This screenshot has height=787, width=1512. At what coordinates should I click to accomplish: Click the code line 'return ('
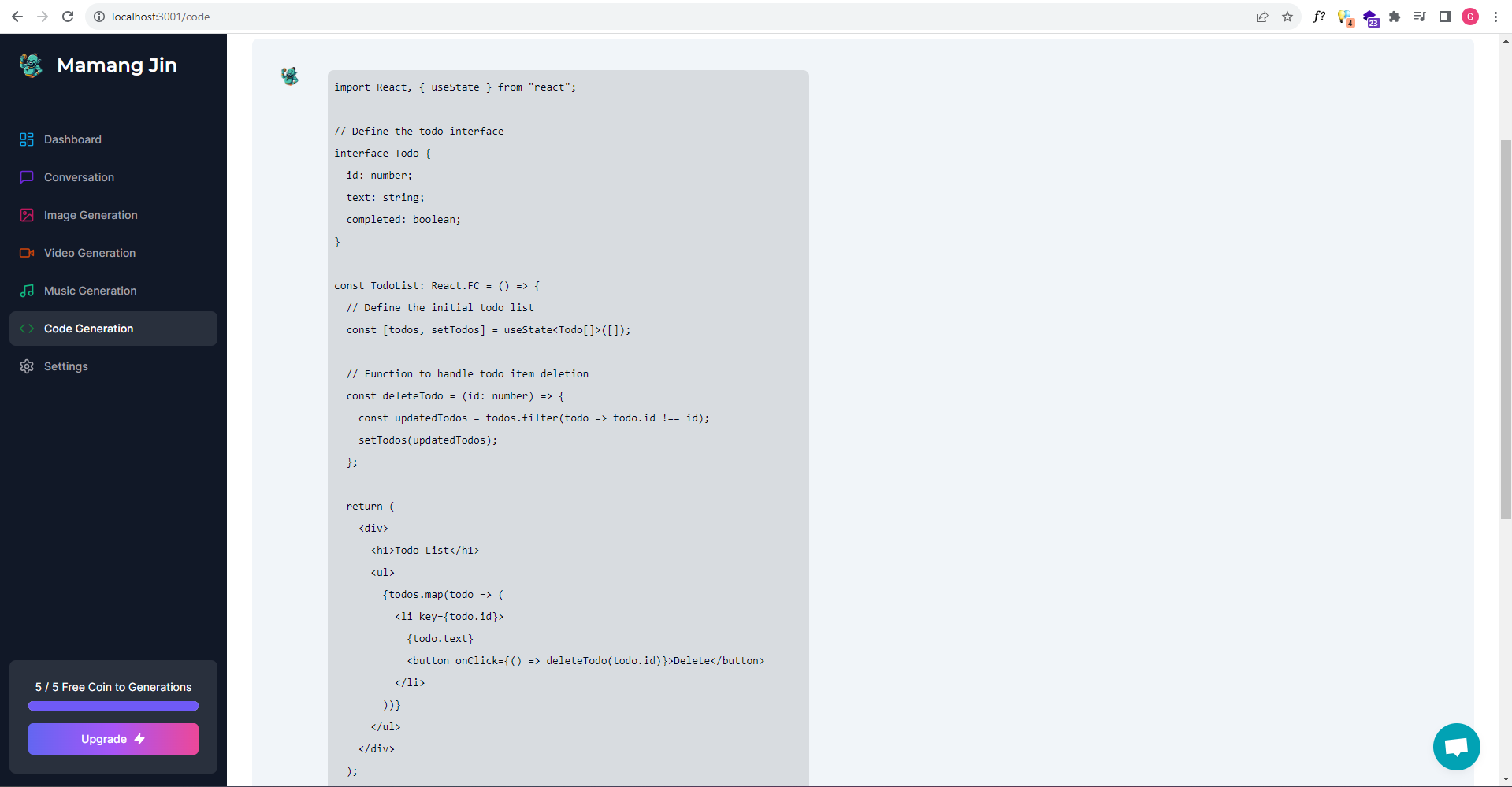(370, 507)
